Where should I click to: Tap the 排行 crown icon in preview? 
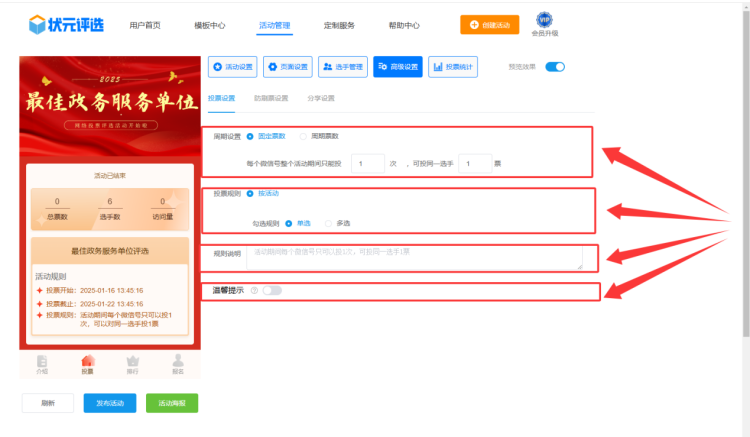click(x=132, y=362)
